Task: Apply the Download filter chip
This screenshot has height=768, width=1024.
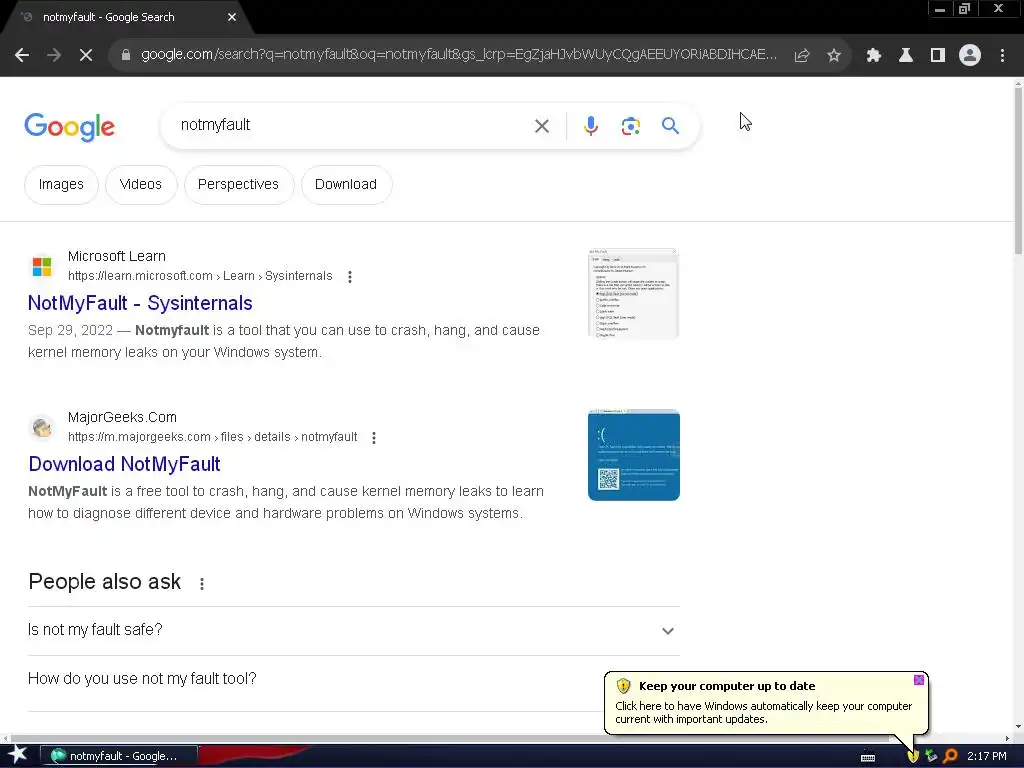Action: click(346, 185)
